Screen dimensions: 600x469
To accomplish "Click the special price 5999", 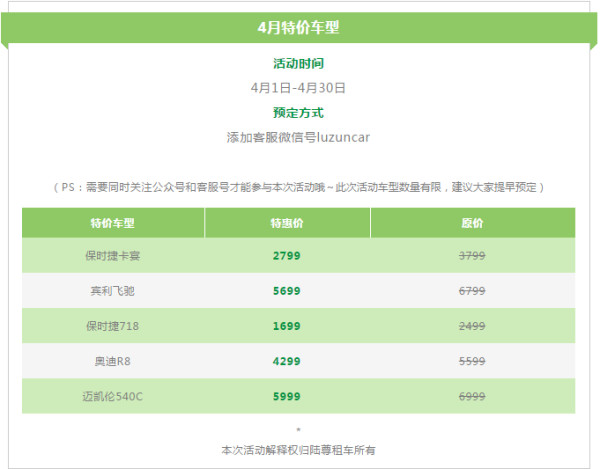I will (287, 396).
